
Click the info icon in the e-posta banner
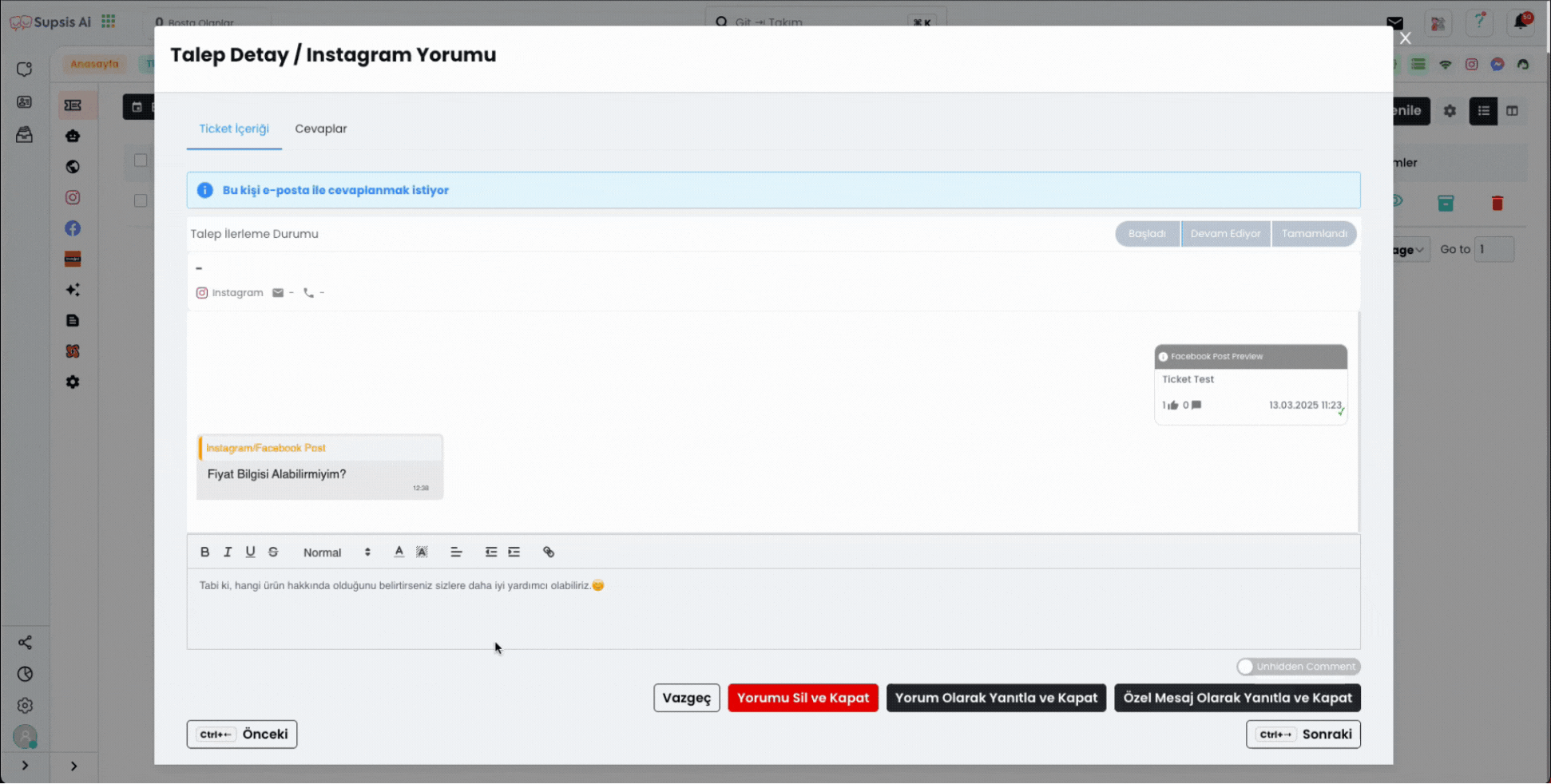tap(205, 190)
